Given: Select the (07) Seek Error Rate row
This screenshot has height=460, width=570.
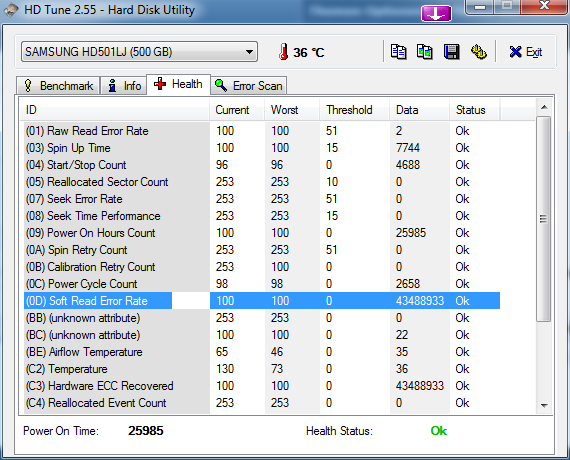Looking at the screenshot, I should click(262, 199).
